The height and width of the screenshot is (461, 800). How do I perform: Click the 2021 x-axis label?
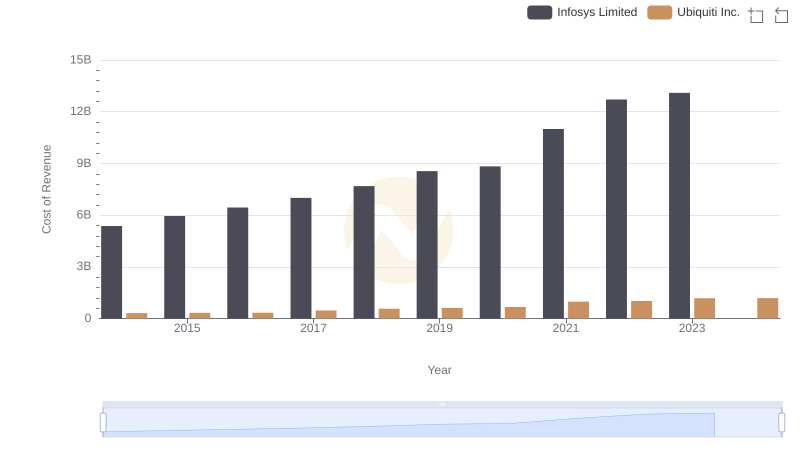tap(565, 328)
